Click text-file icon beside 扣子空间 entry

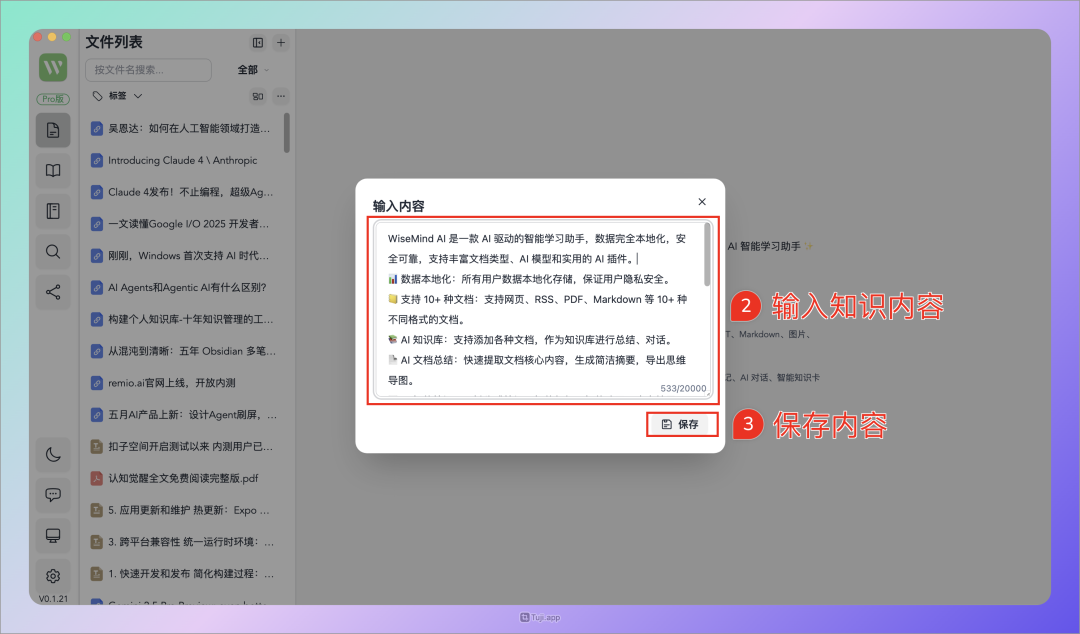97,447
